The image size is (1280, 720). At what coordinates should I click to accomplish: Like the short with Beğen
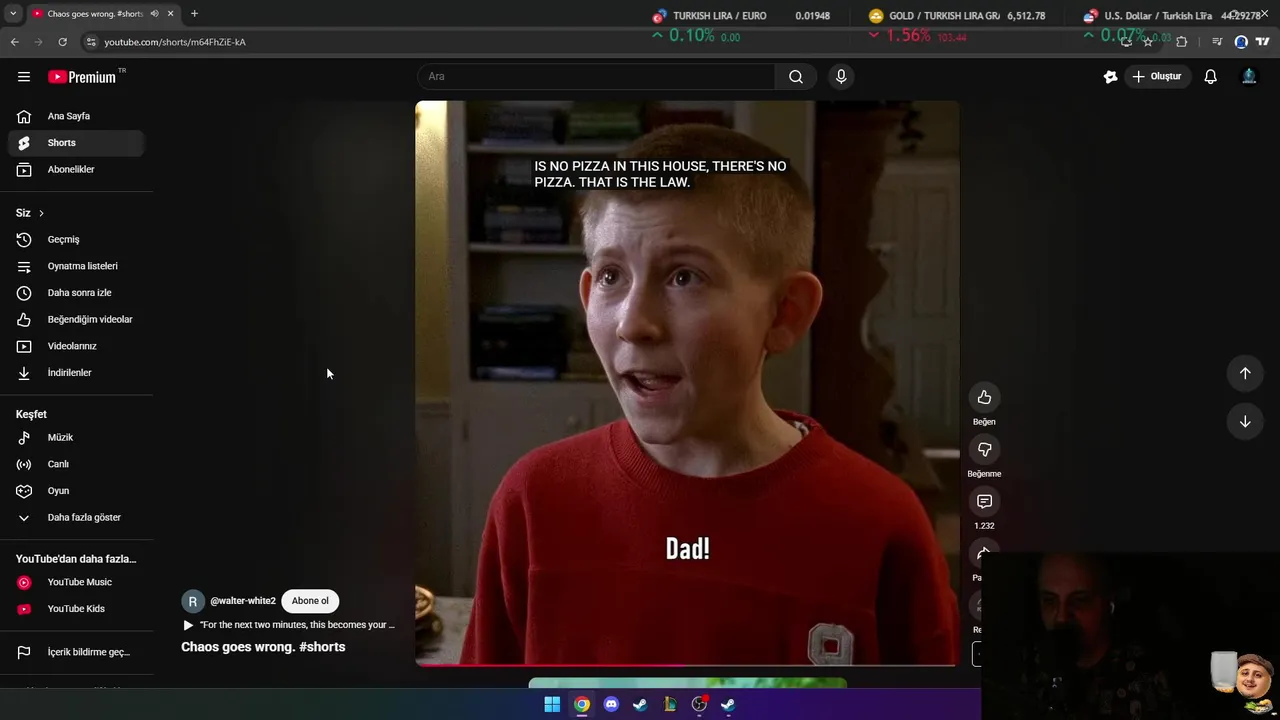984,398
